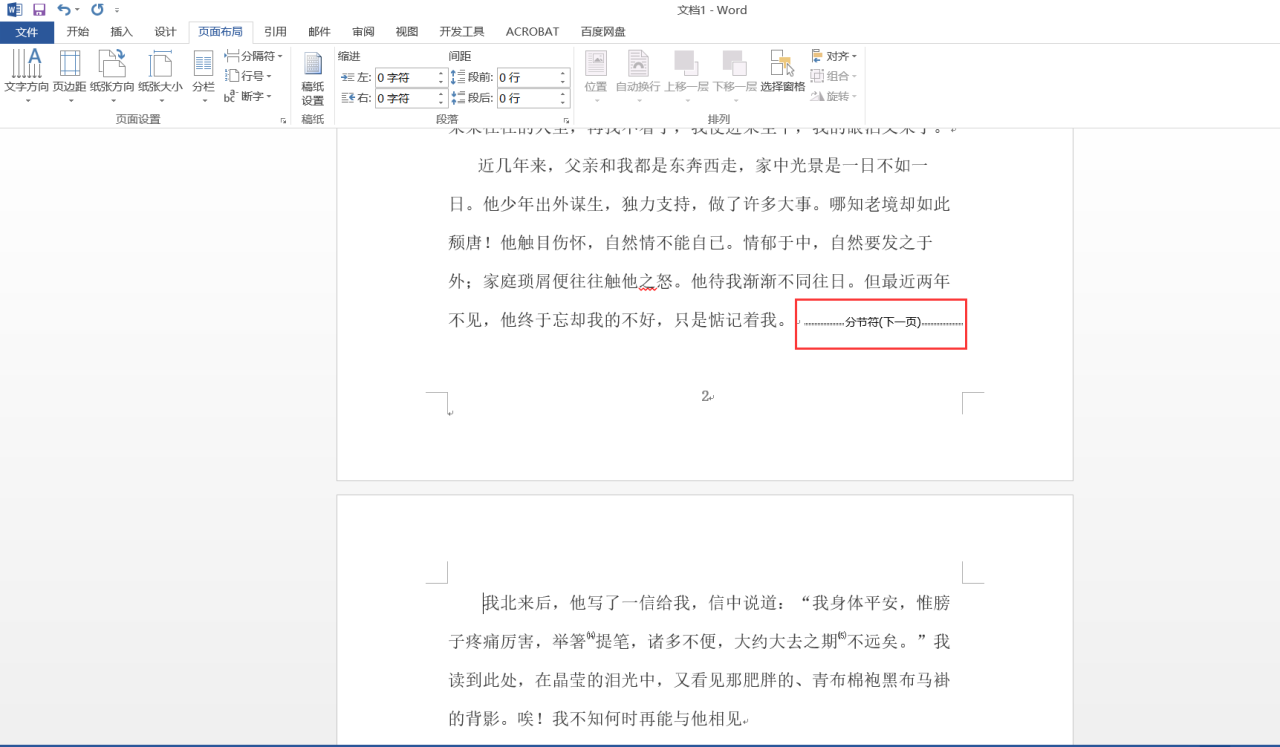Increase 段前 spacing with up spinner
The image size is (1280, 747).
pos(563,73)
